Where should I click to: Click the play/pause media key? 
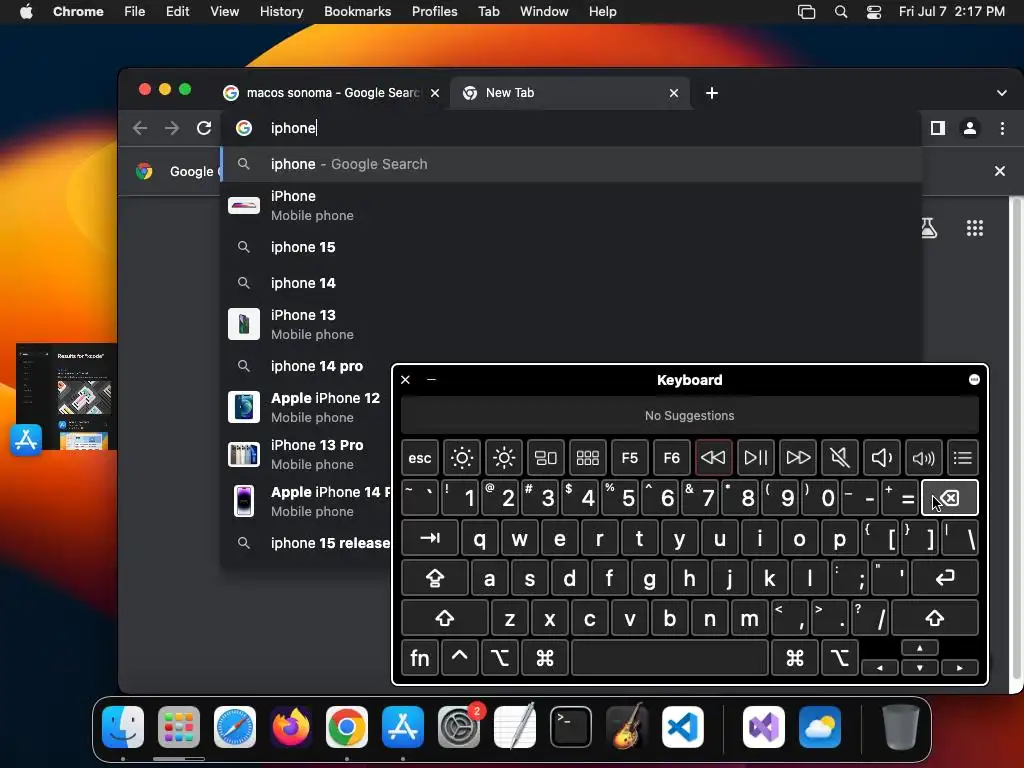(756, 458)
